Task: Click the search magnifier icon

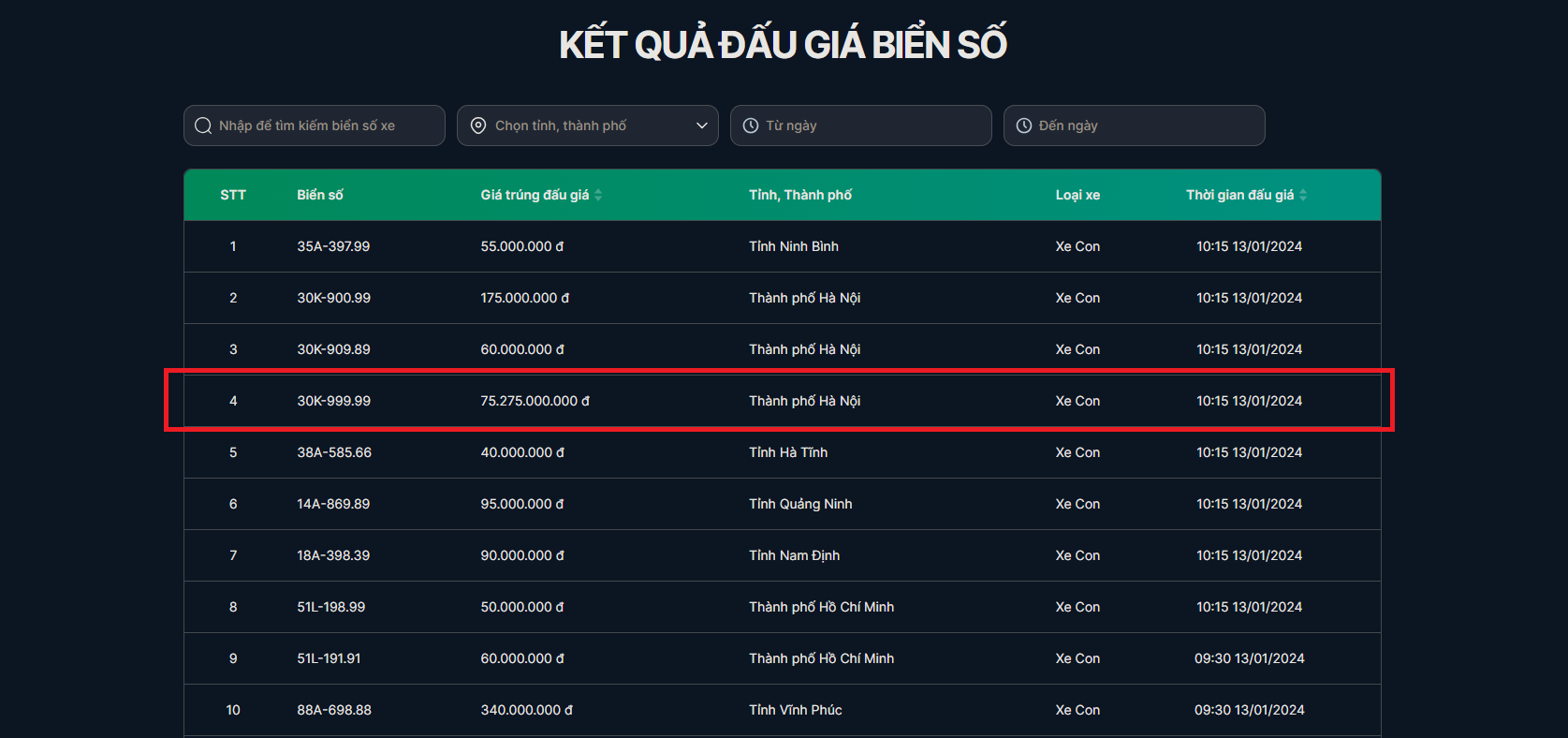Action: (x=203, y=125)
